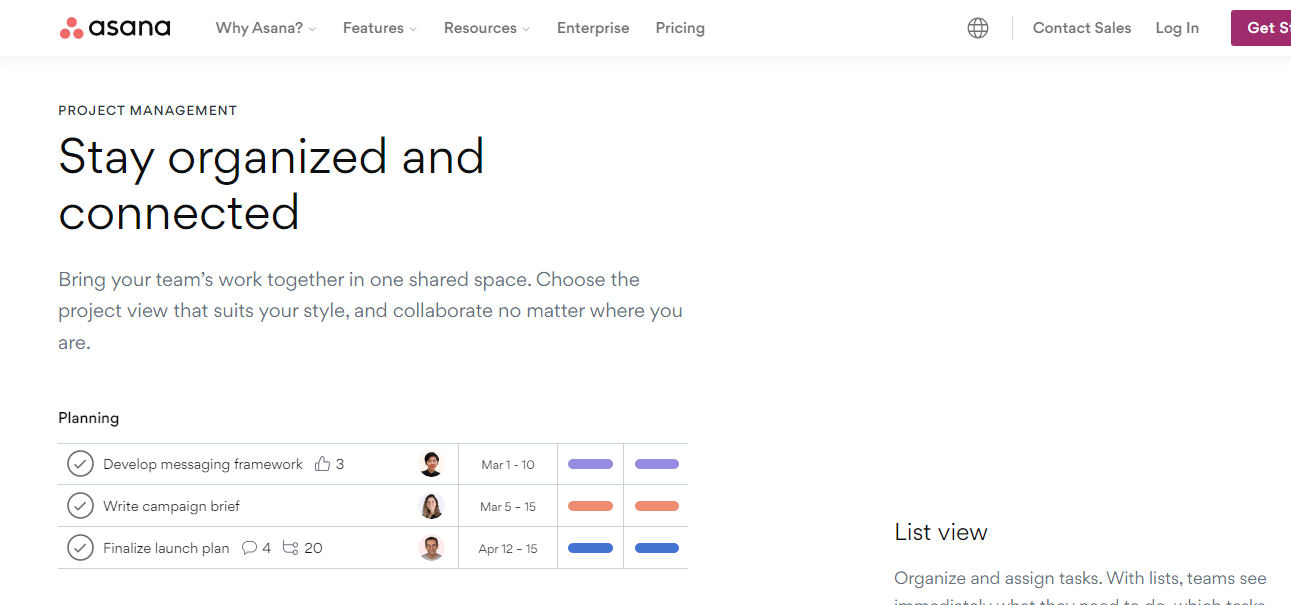Click assignee avatar on Write campaign brief
Screen dimensions: 1291x605
[431, 506]
